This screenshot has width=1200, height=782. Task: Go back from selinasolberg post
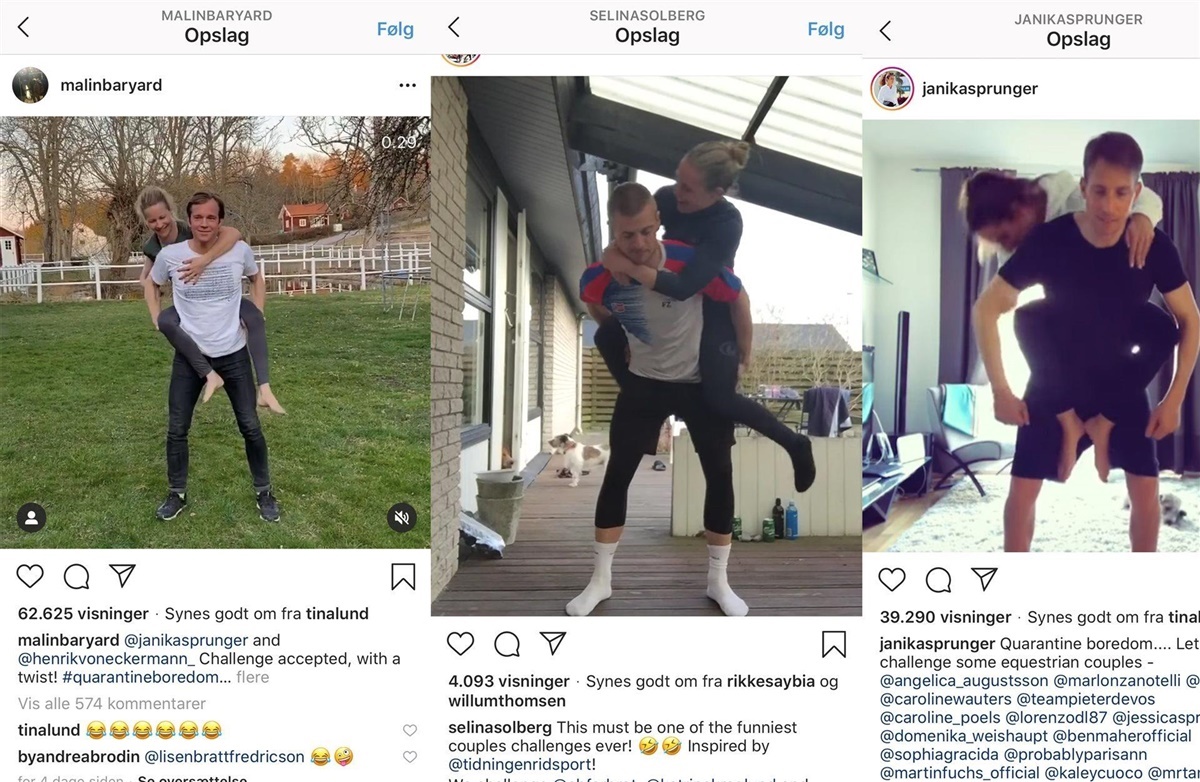coord(454,28)
